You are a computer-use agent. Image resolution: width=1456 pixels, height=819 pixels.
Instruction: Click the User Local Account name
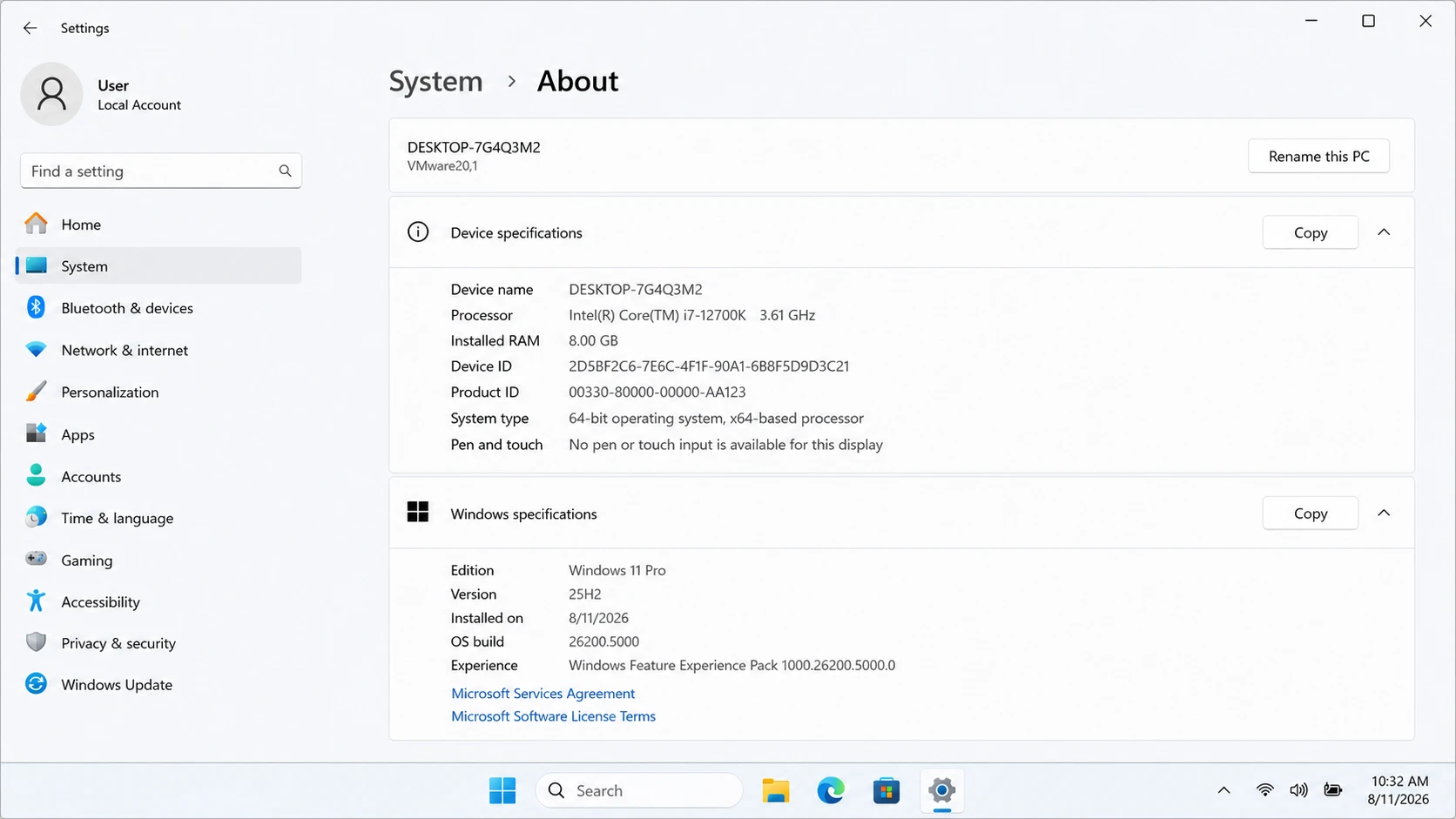[139, 94]
